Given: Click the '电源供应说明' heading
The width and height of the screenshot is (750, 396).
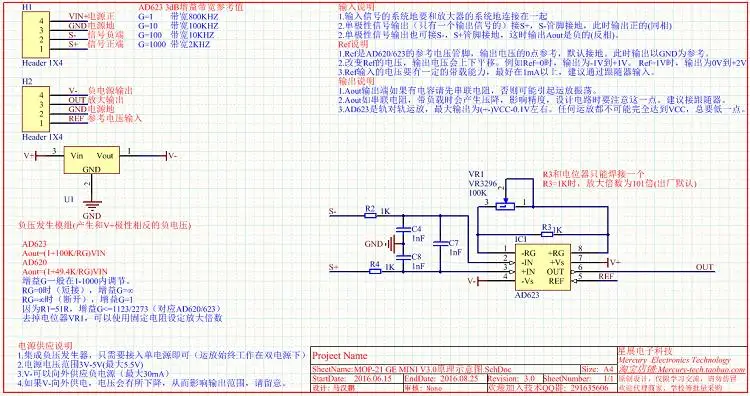Looking at the screenshot, I should pos(45,345).
